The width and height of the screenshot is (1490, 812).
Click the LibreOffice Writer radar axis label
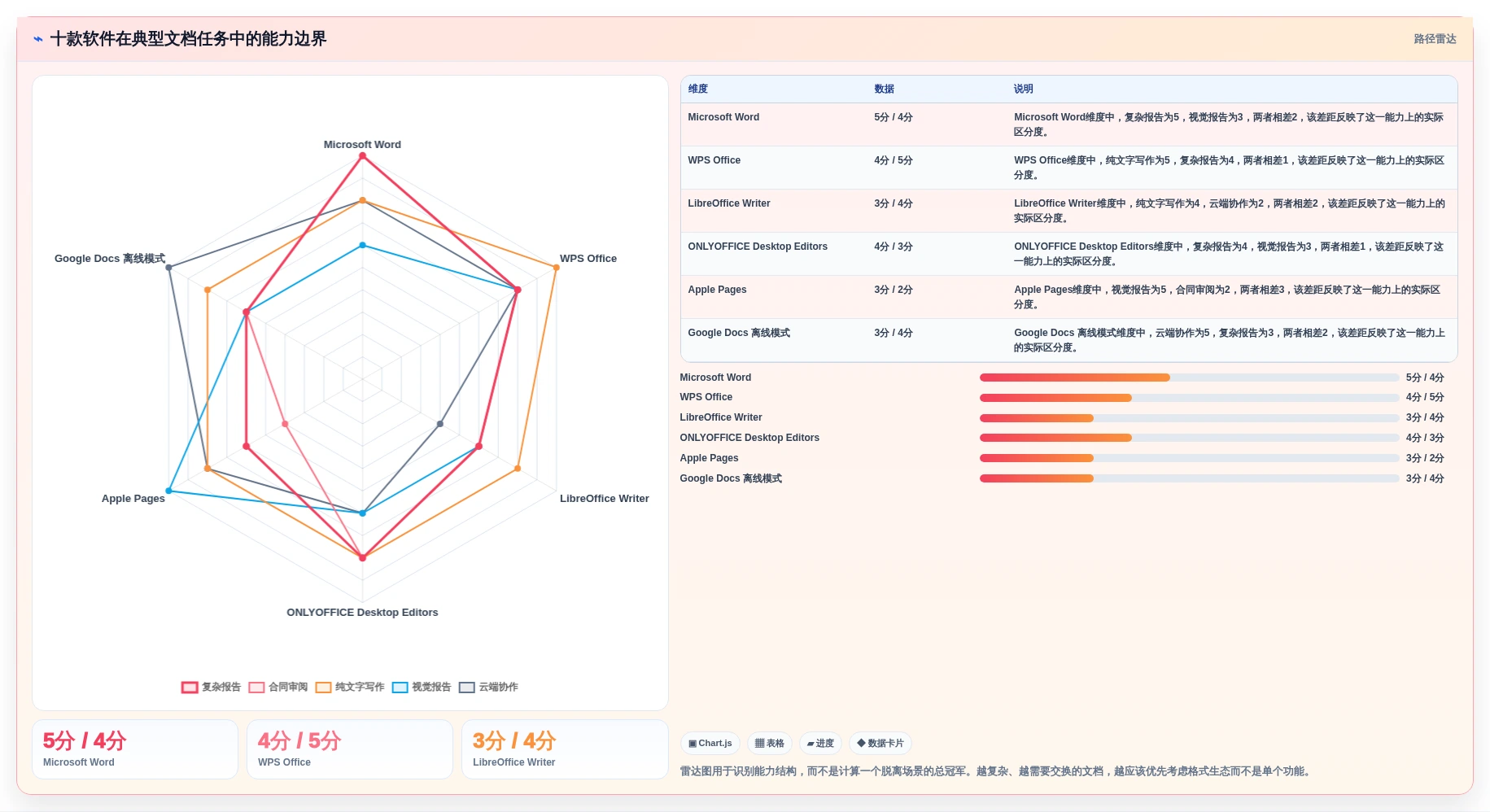click(x=605, y=499)
